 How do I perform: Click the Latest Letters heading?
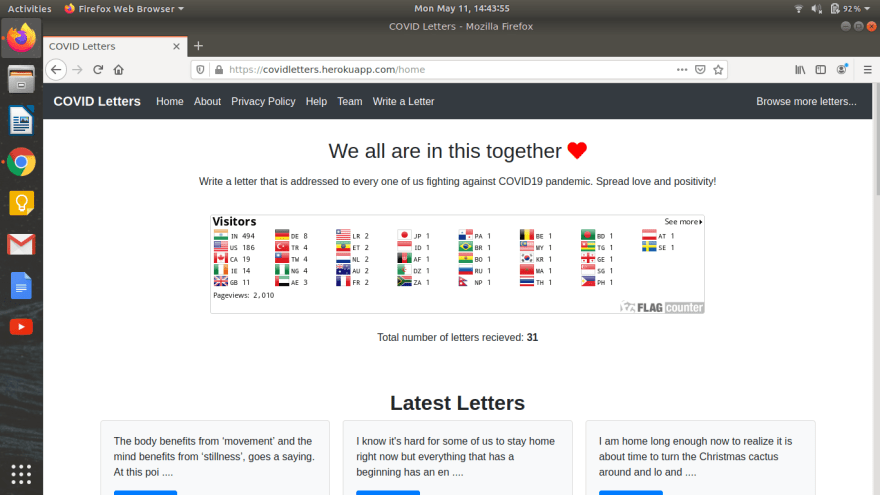point(457,403)
